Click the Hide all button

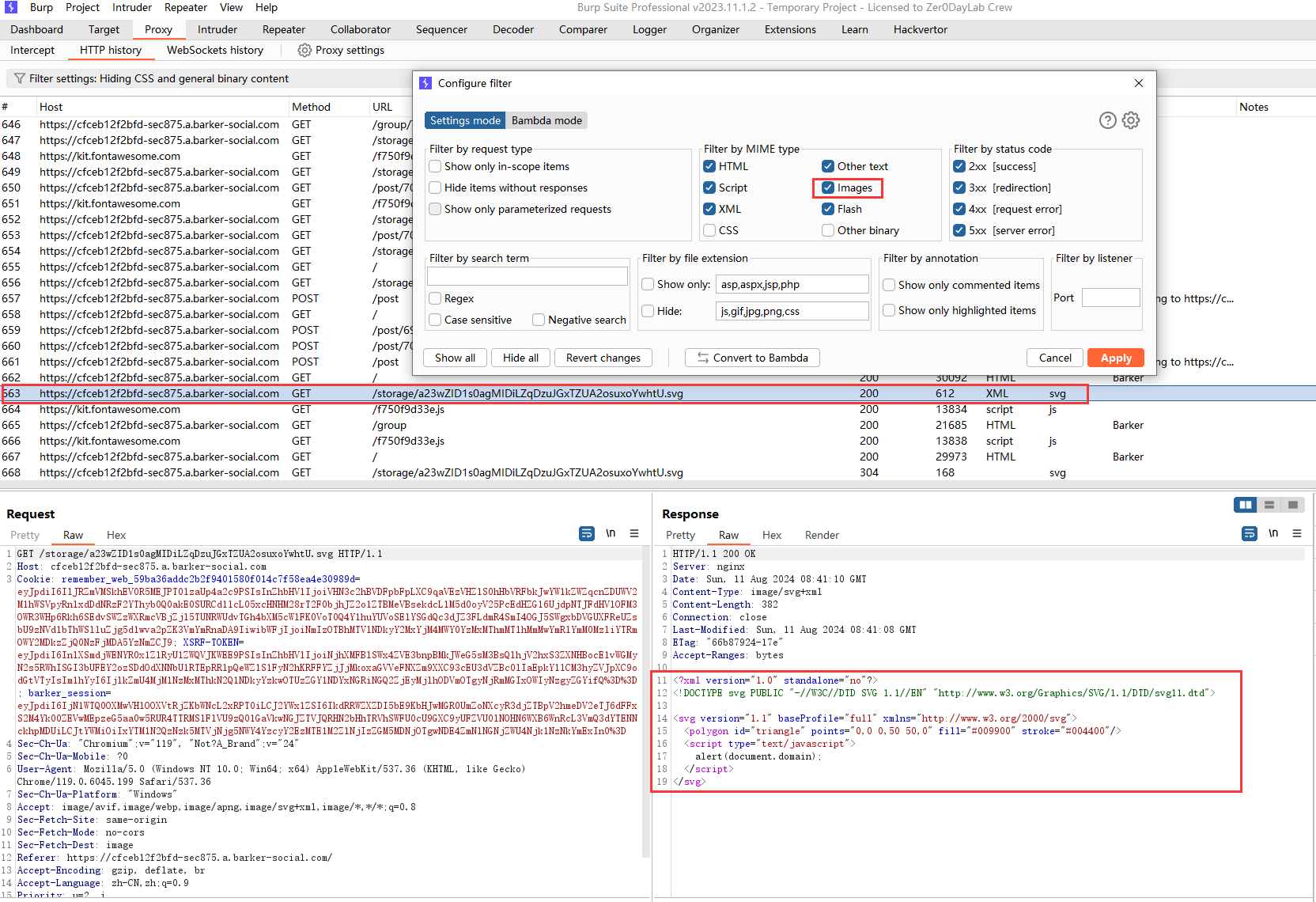point(520,358)
